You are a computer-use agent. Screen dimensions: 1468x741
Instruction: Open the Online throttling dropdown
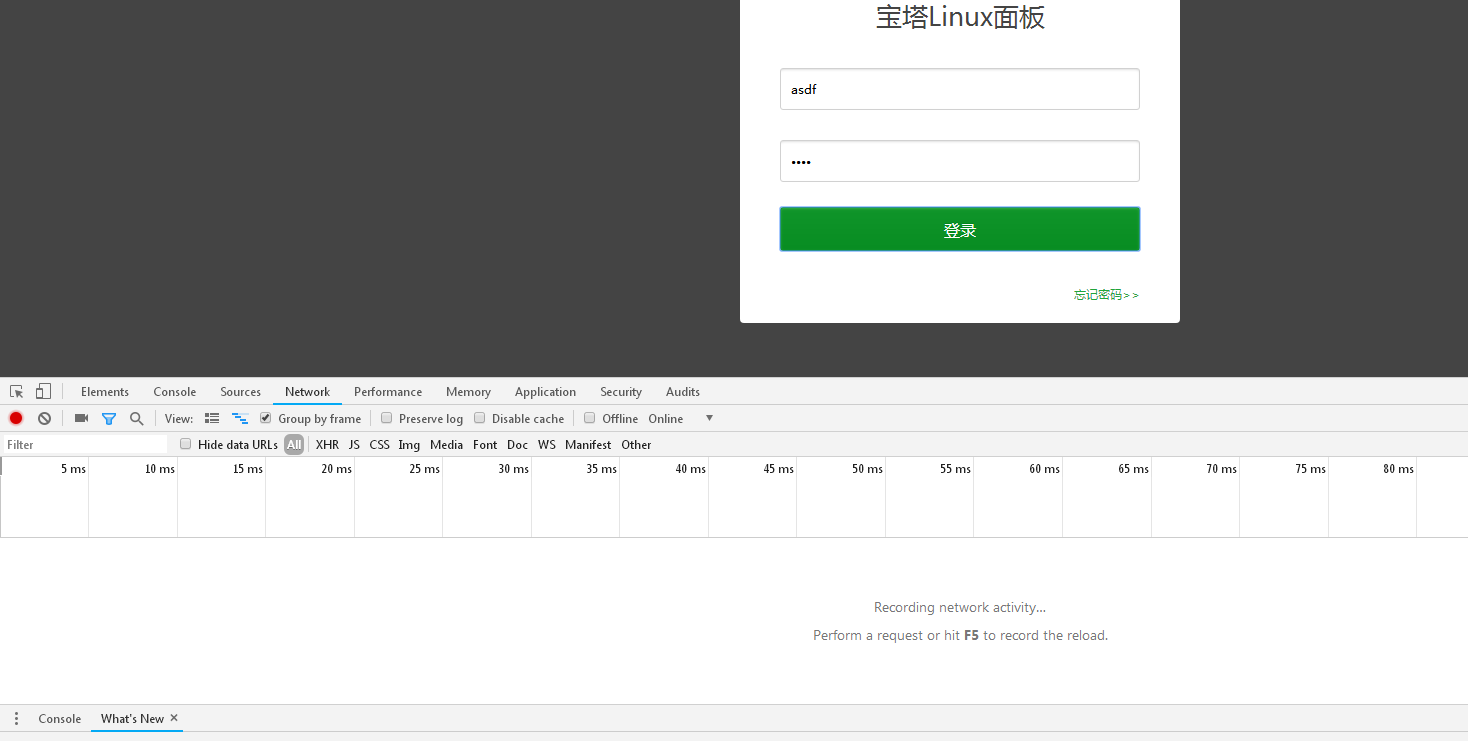tap(681, 418)
